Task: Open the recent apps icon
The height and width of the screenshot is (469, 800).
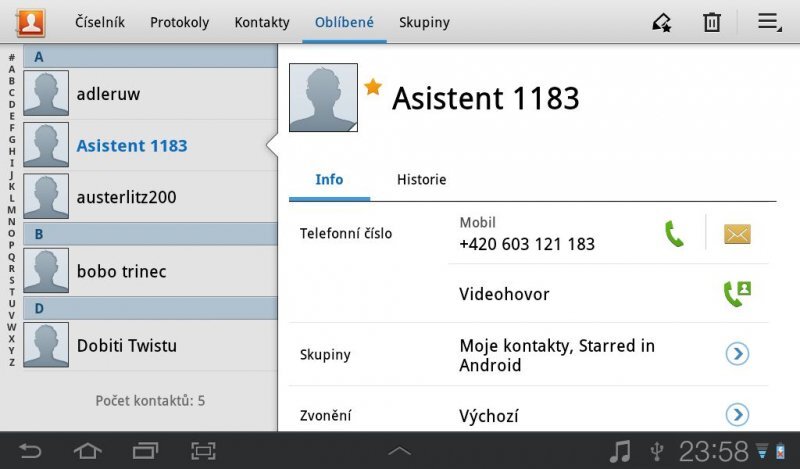Action: (145, 451)
